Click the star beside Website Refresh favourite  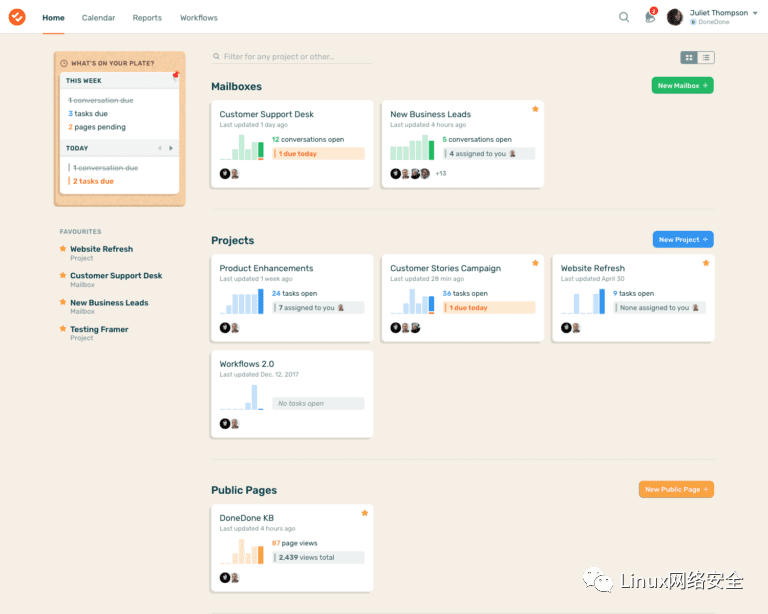coord(63,248)
